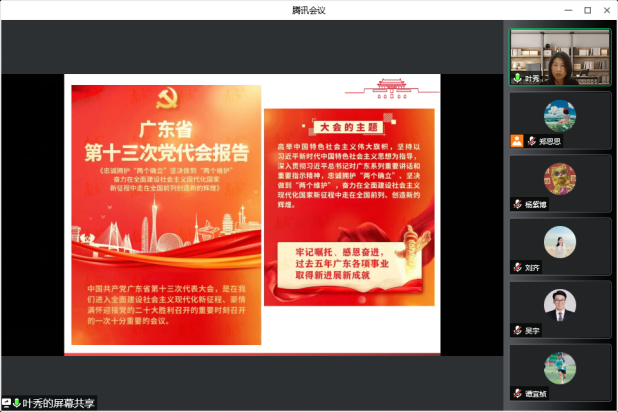
Task: Select 郑思思's participant tile avatar
Action: (x=559, y=115)
